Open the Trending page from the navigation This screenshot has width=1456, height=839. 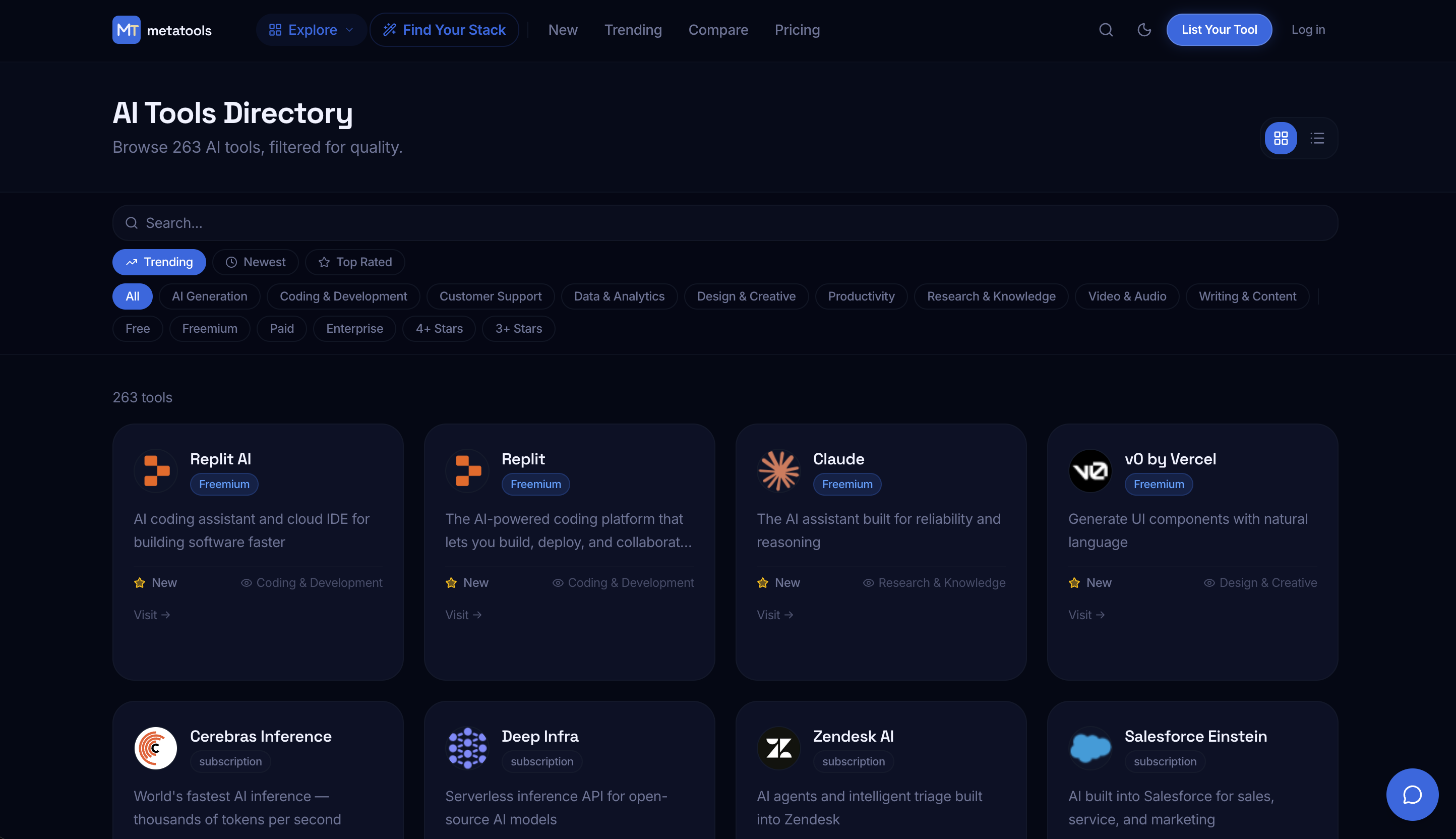pos(633,29)
